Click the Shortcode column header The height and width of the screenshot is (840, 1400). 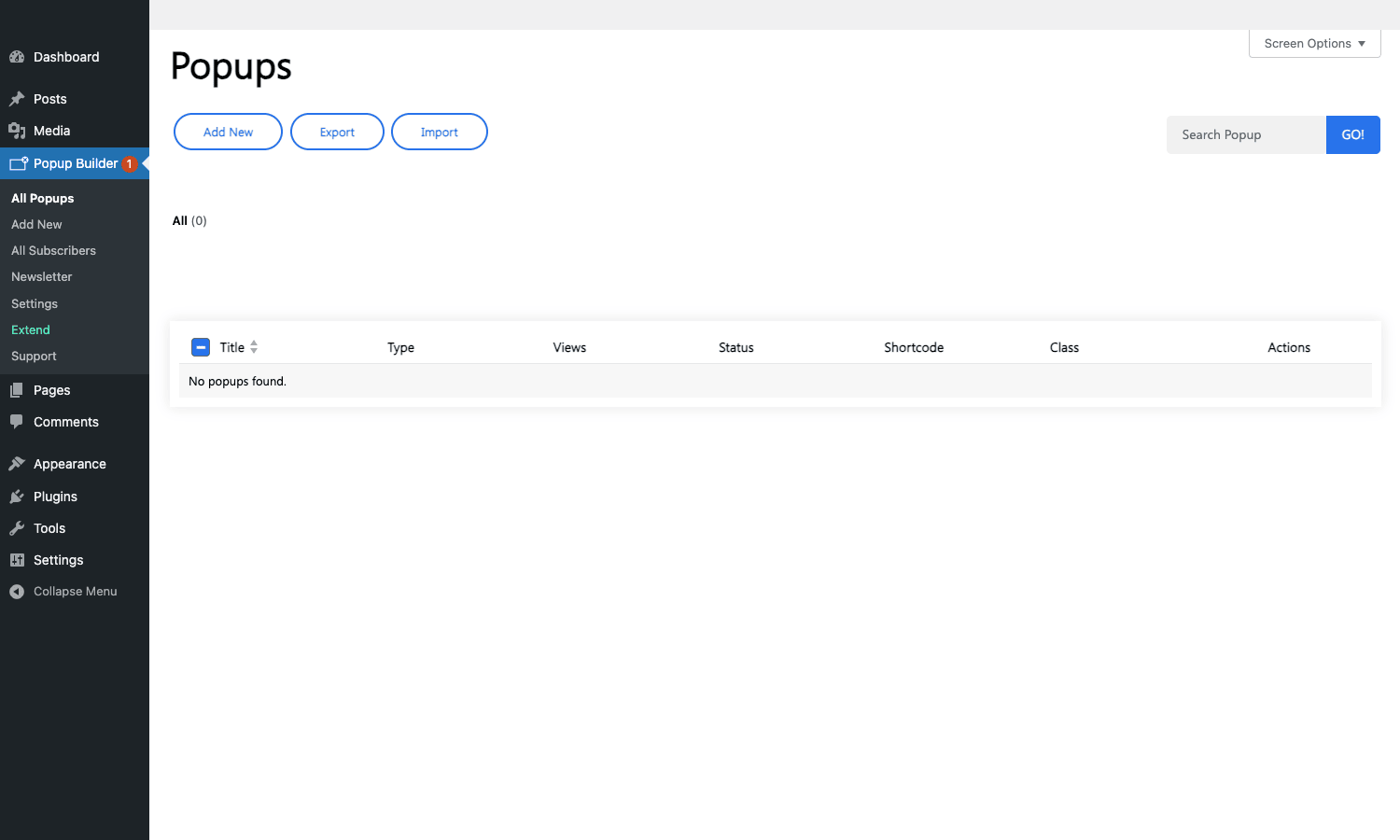914,347
